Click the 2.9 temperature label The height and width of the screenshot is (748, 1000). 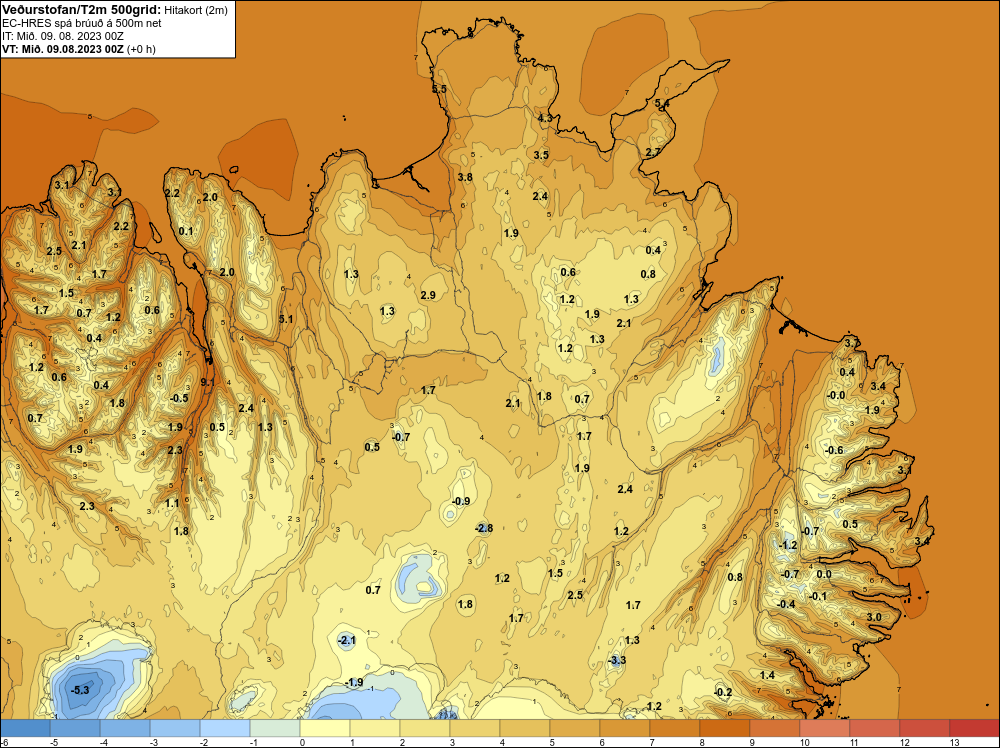tap(428, 295)
